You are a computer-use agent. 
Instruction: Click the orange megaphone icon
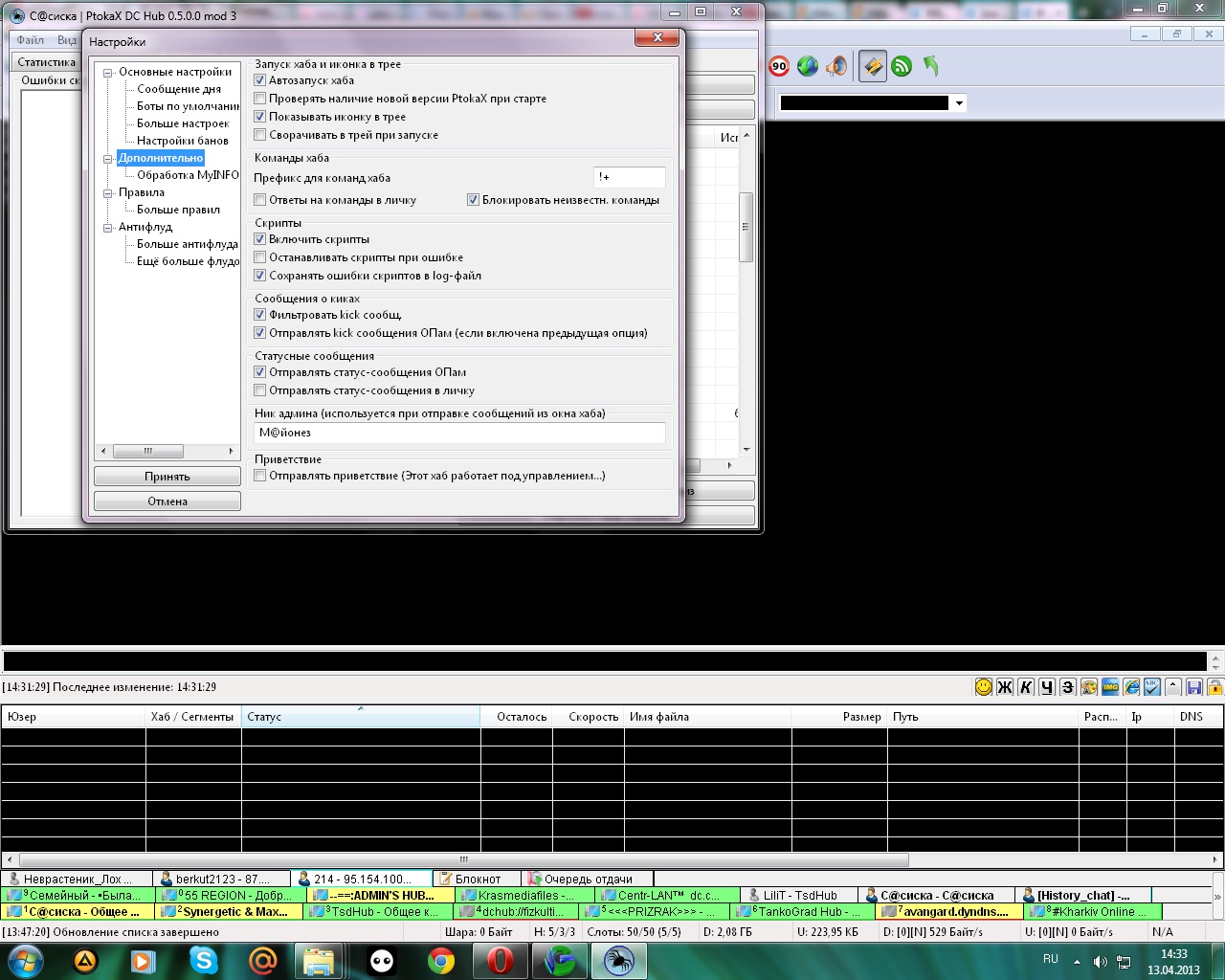coord(836,66)
